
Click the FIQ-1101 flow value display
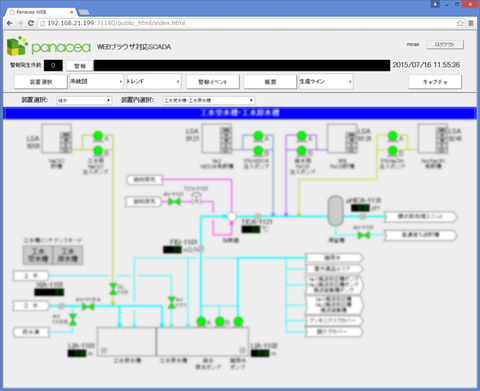tap(172, 249)
